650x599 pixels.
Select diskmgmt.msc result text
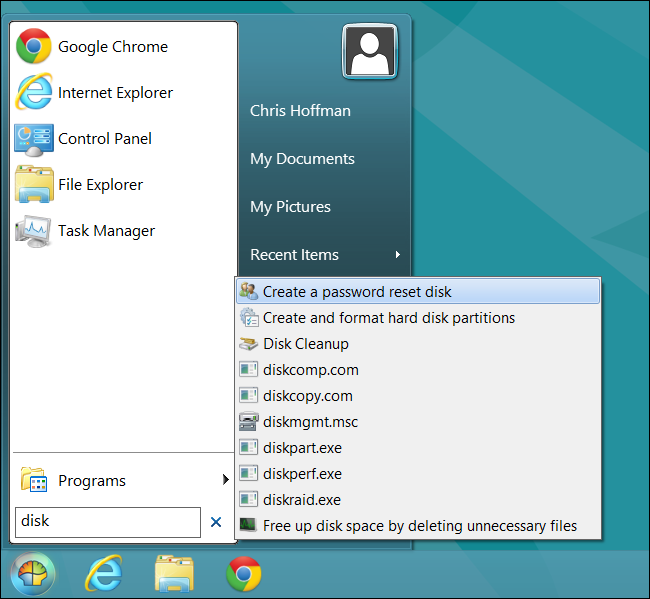(x=310, y=422)
